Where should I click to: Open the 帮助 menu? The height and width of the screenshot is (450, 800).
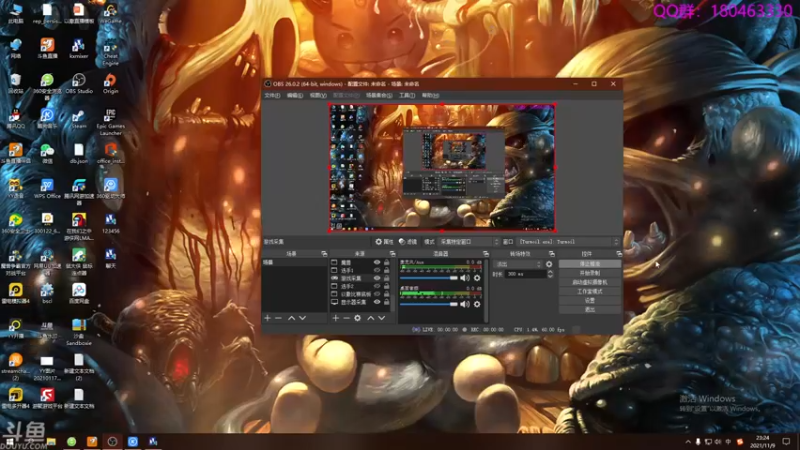(x=430, y=95)
